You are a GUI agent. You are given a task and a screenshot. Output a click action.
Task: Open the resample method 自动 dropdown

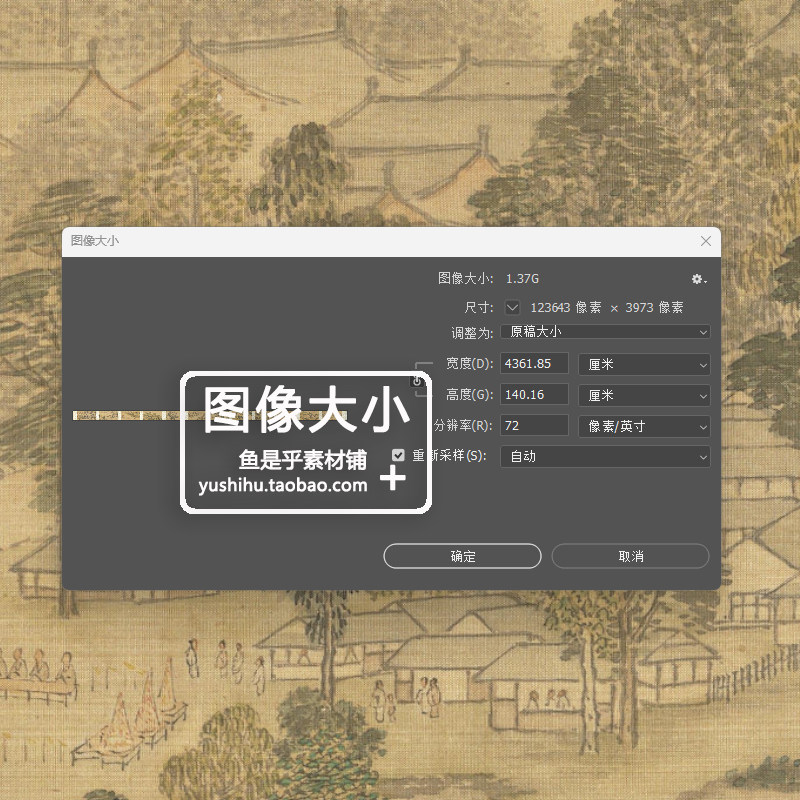click(605, 456)
